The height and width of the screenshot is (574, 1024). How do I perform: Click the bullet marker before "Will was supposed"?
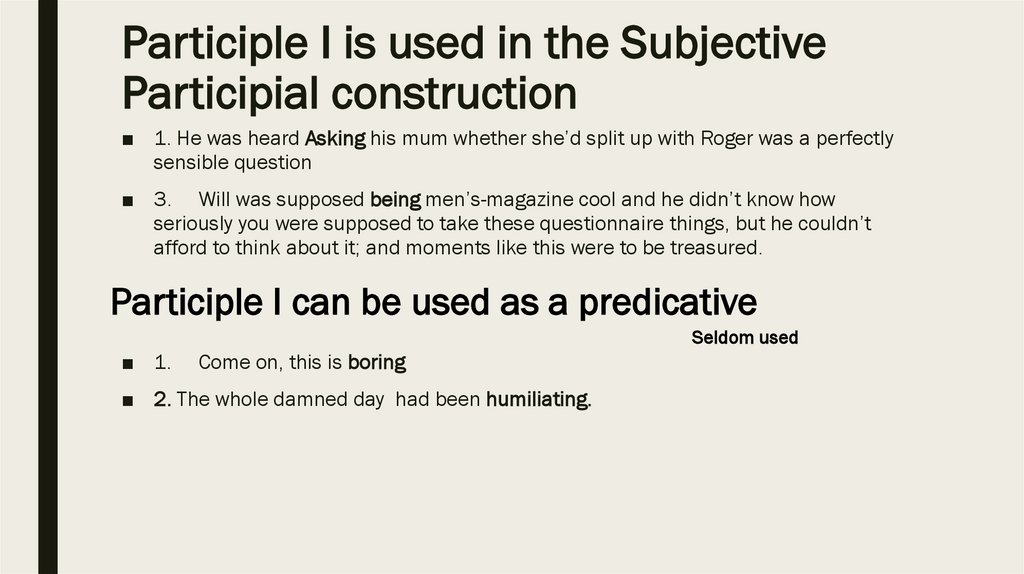pyautogui.click(x=128, y=201)
